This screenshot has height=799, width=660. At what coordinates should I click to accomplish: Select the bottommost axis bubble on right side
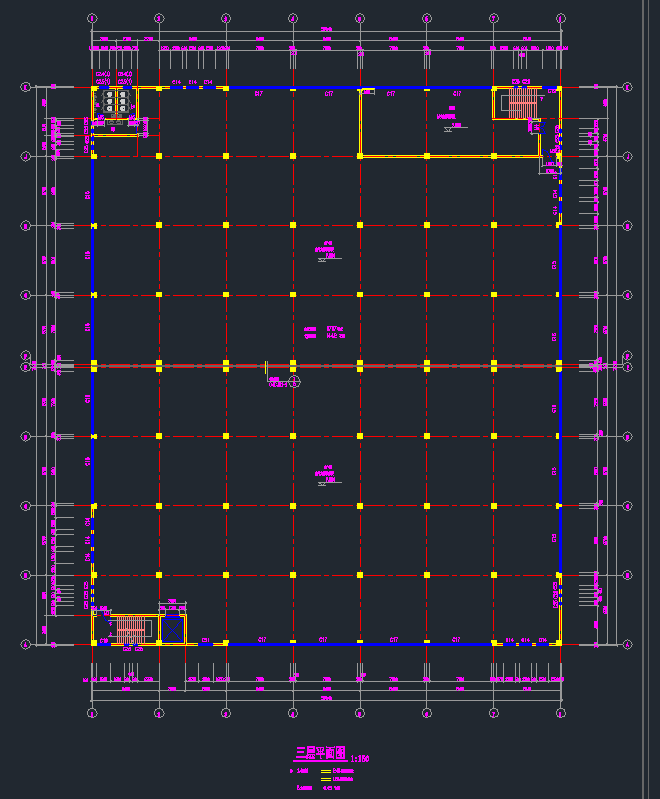pyautogui.click(x=627, y=645)
